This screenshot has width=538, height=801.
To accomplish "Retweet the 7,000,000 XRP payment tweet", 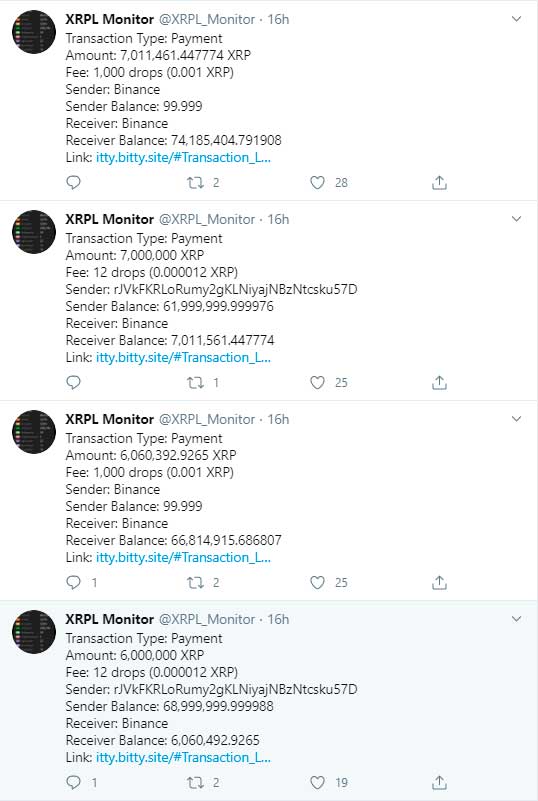I will pyautogui.click(x=195, y=382).
